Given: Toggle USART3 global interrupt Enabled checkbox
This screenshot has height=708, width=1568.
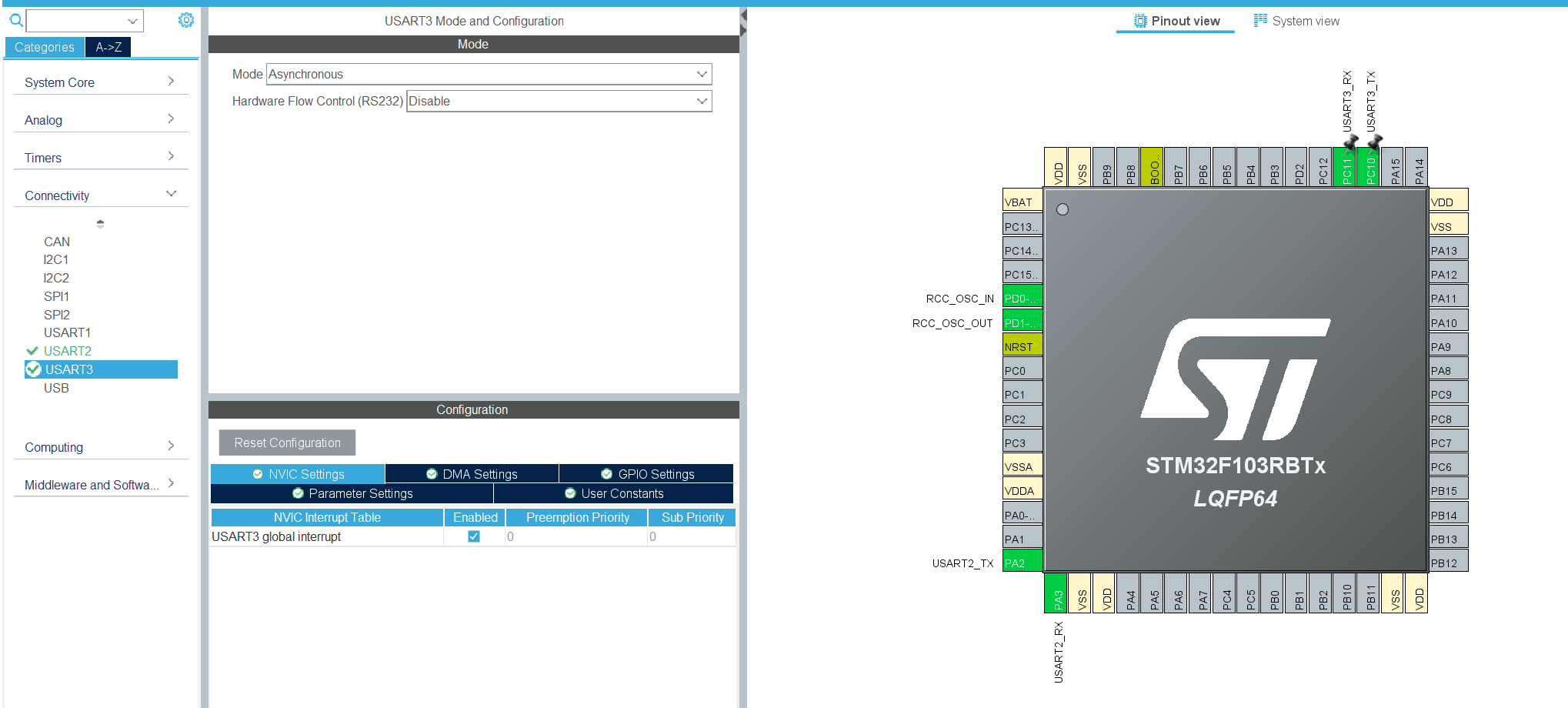Looking at the screenshot, I should (474, 536).
